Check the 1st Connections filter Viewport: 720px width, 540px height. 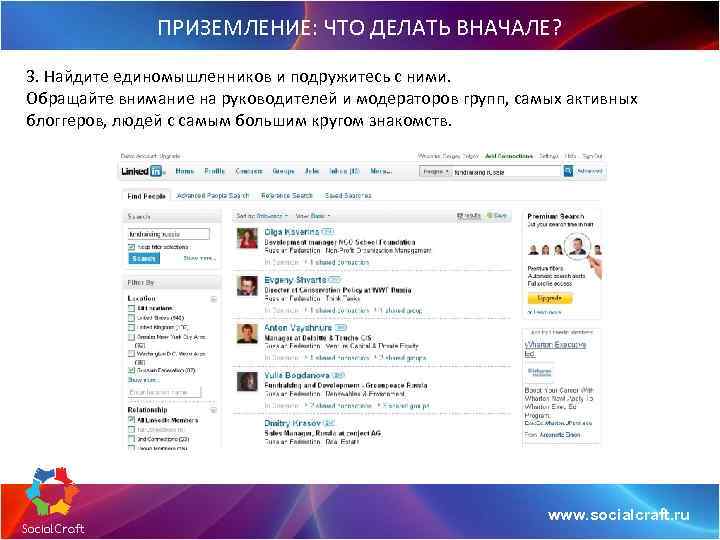pos(131,430)
